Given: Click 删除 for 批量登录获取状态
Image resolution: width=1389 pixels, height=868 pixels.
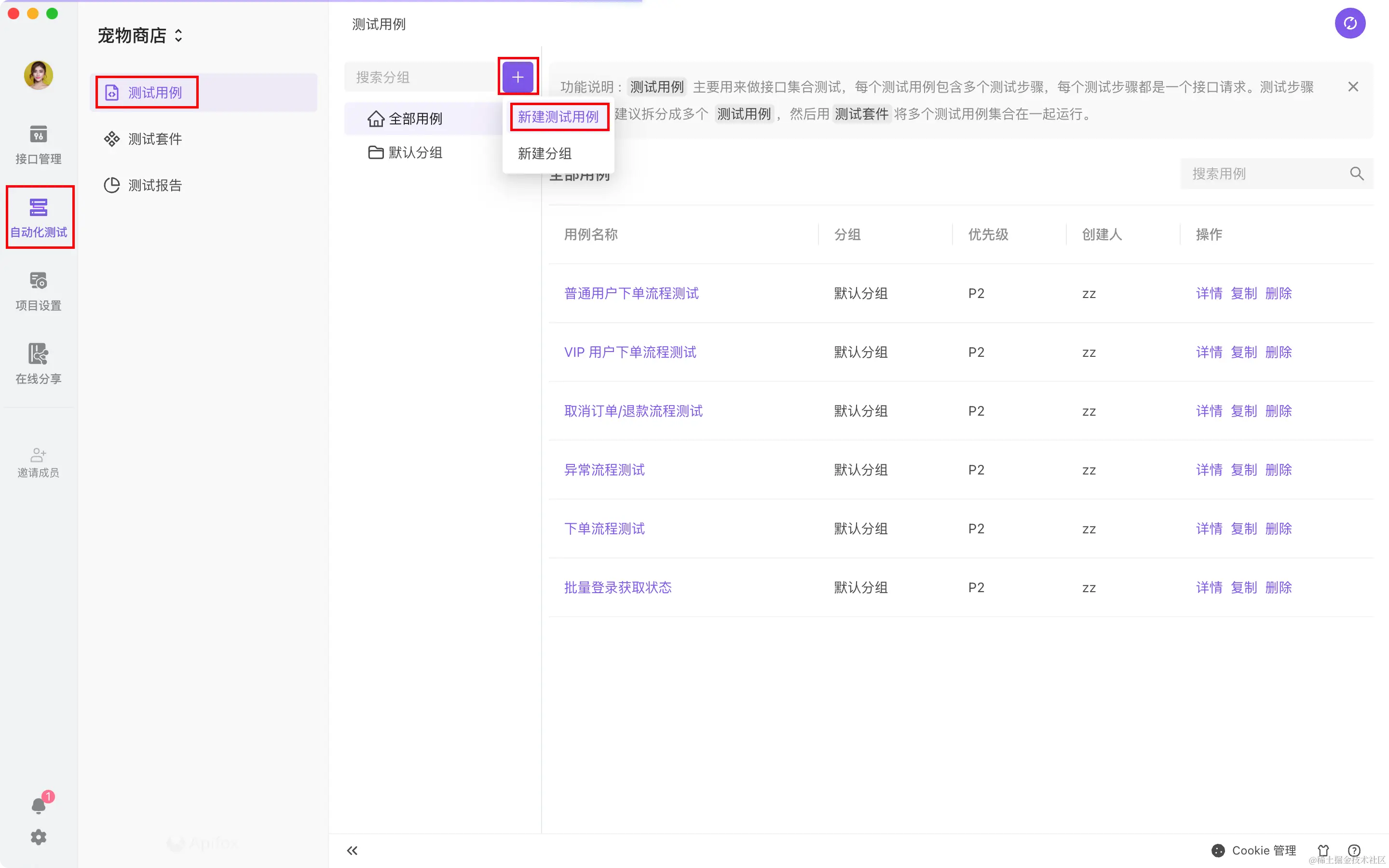Looking at the screenshot, I should click(x=1278, y=587).
